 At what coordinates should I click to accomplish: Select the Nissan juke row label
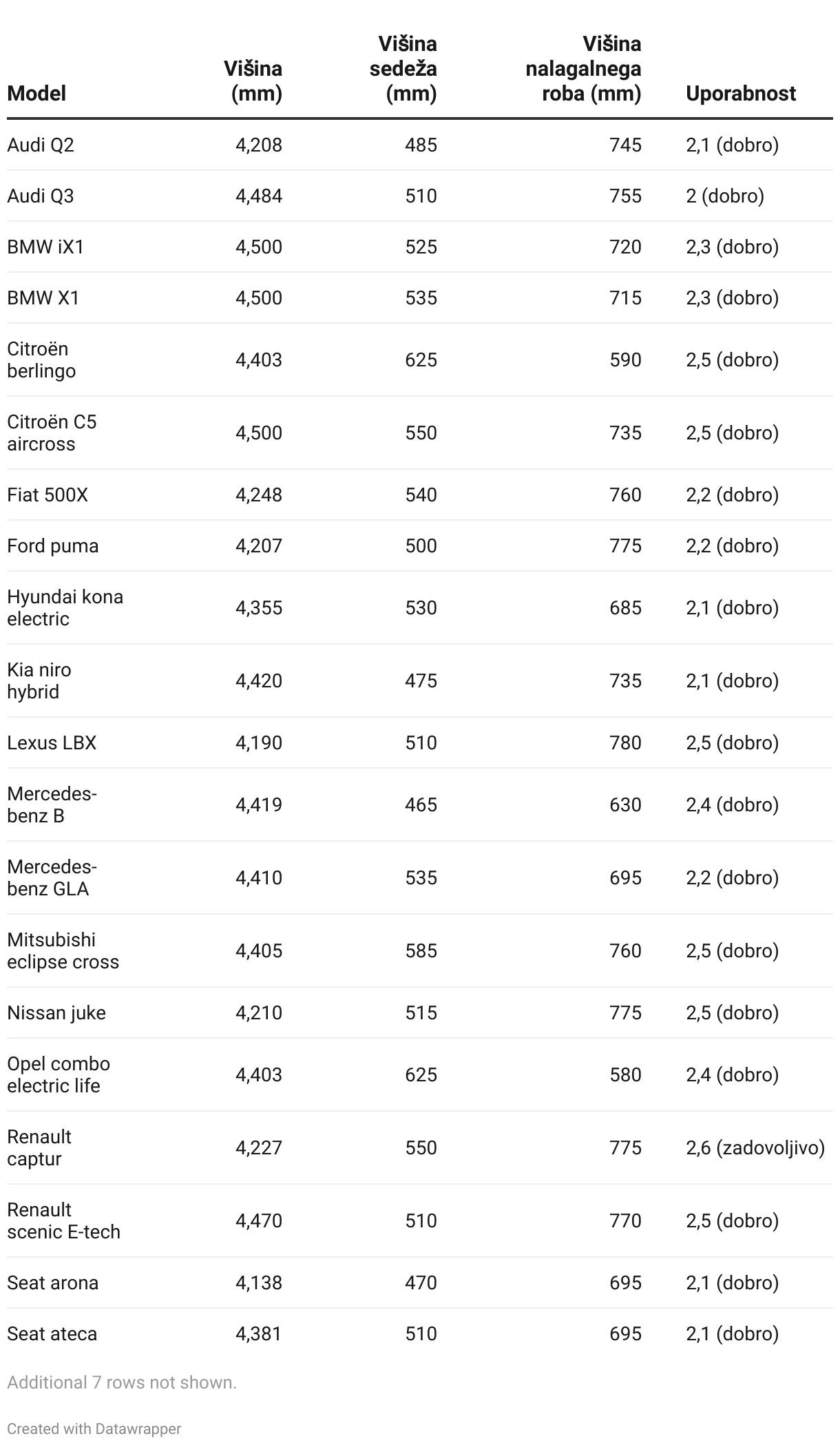click(56, 1012)
